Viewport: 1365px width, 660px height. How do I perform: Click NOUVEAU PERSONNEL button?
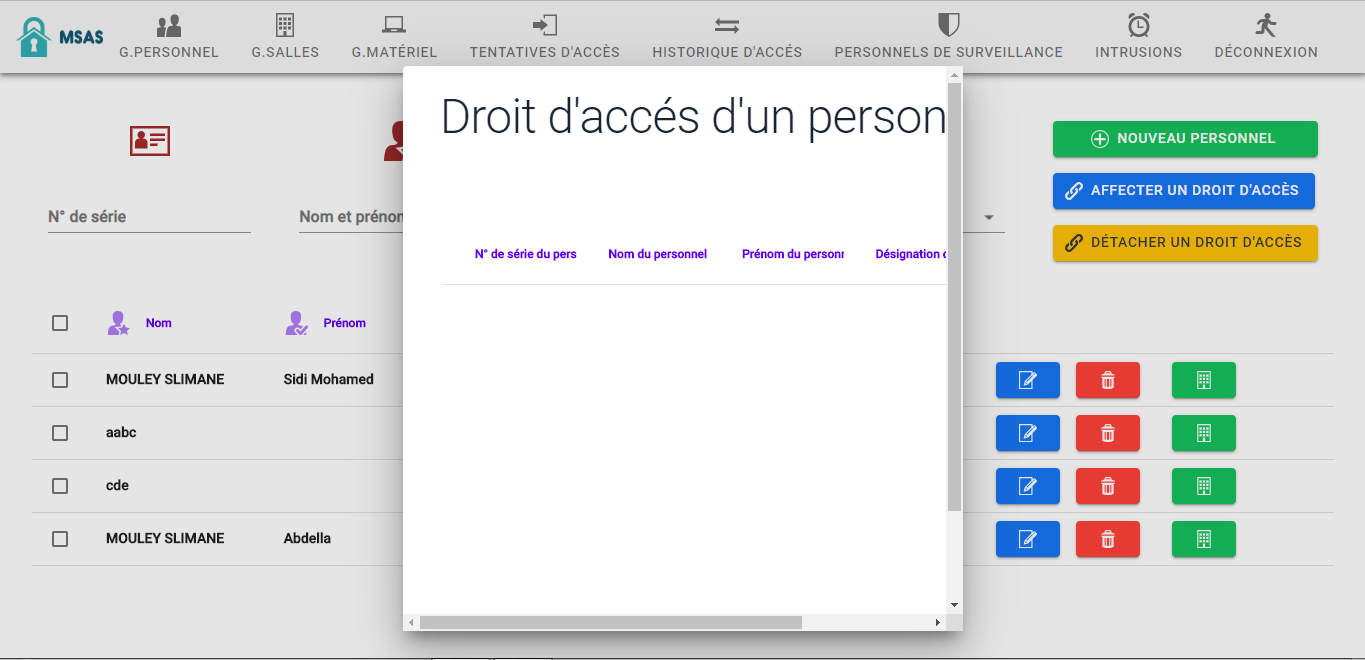[1185, 139]
